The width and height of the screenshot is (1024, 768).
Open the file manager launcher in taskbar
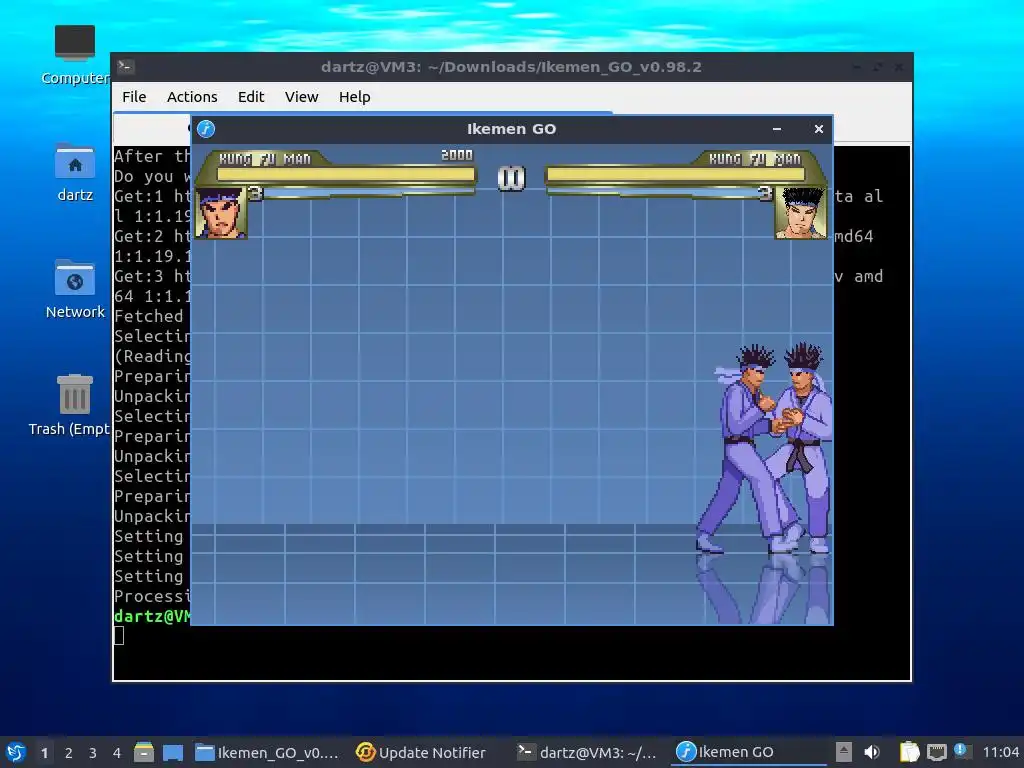144,752
